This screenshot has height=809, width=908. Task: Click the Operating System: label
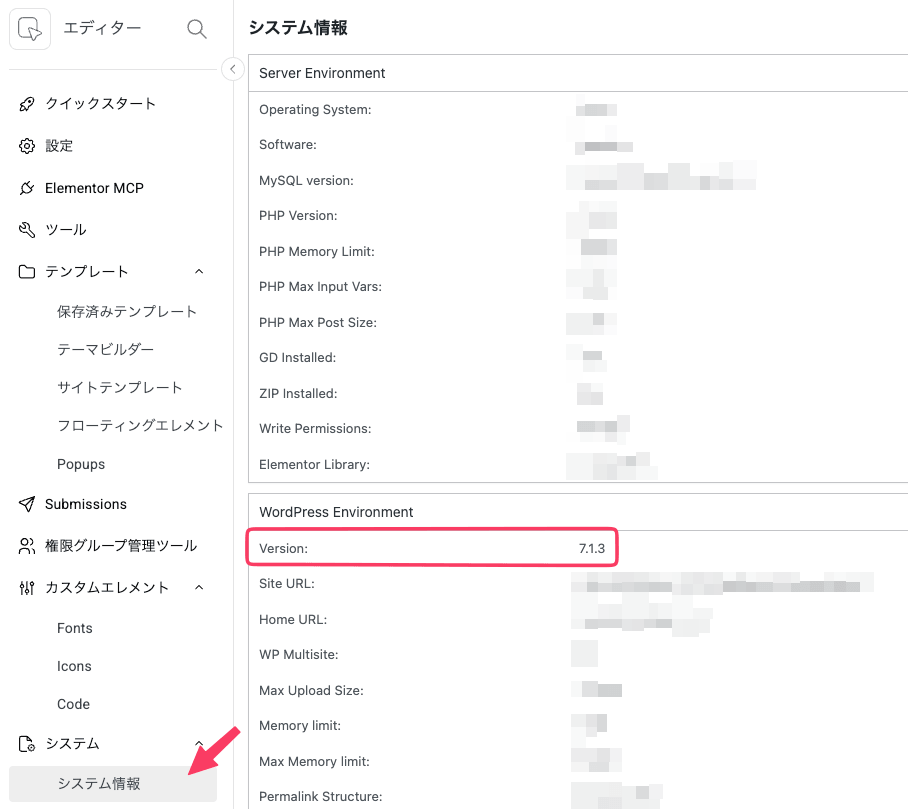pyautogui.click(x=315, y=109)
